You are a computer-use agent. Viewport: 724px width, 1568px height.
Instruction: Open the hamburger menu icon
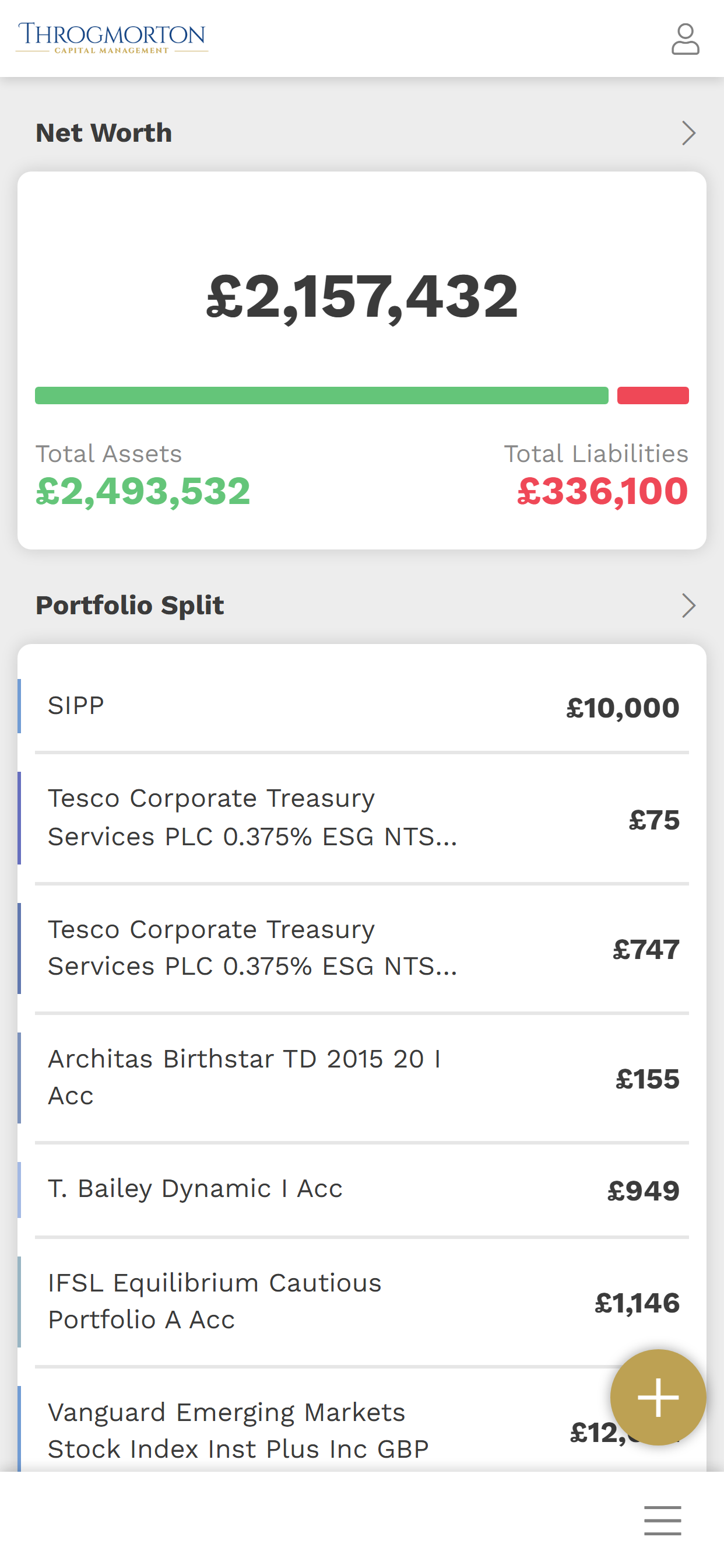tap(663, 1520)
